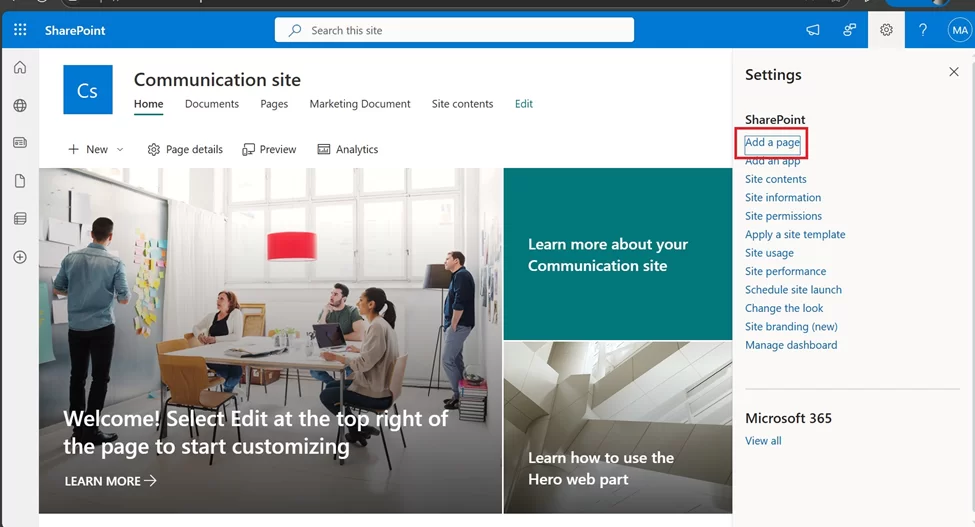Click the Page details toolbar button

tap(185, 150)
